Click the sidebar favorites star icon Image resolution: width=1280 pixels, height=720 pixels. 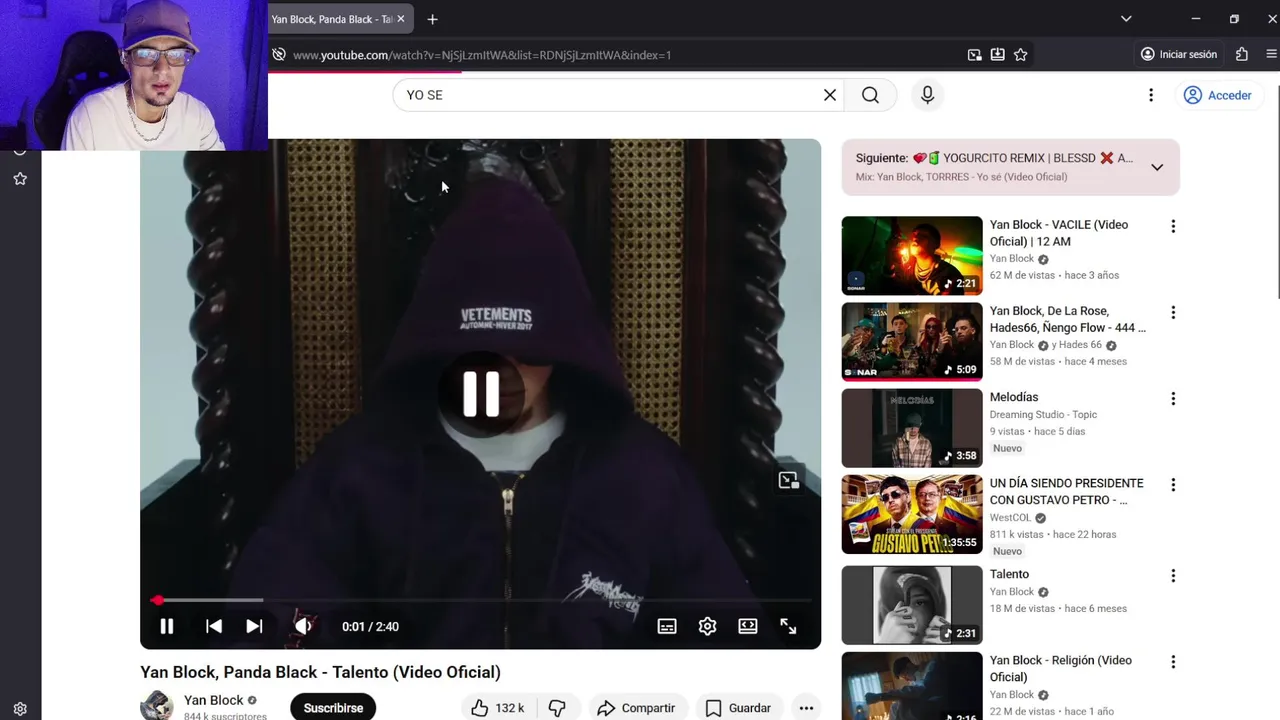[x=20, y=179]
